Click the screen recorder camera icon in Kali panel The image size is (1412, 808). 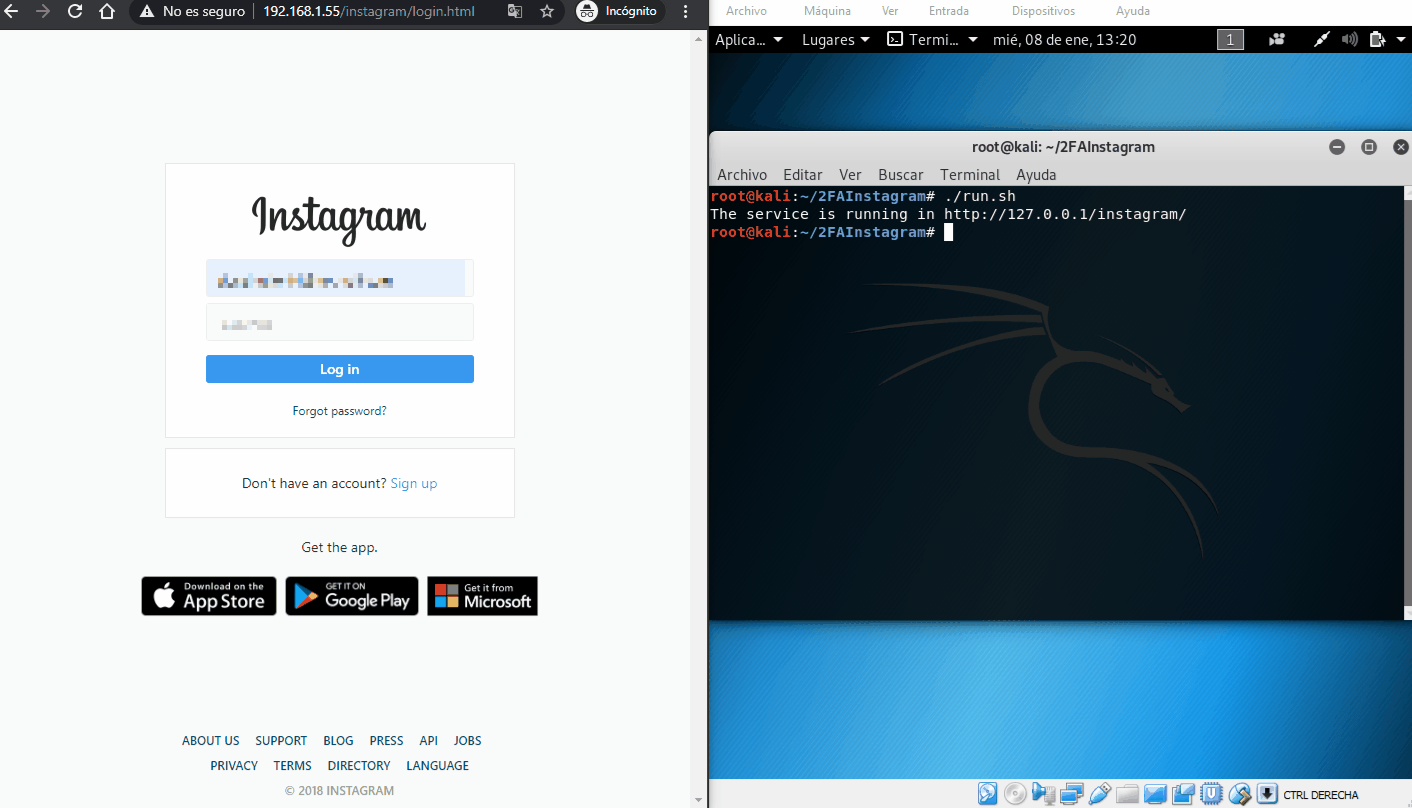pyautogui.click(x=1277, y=40)
